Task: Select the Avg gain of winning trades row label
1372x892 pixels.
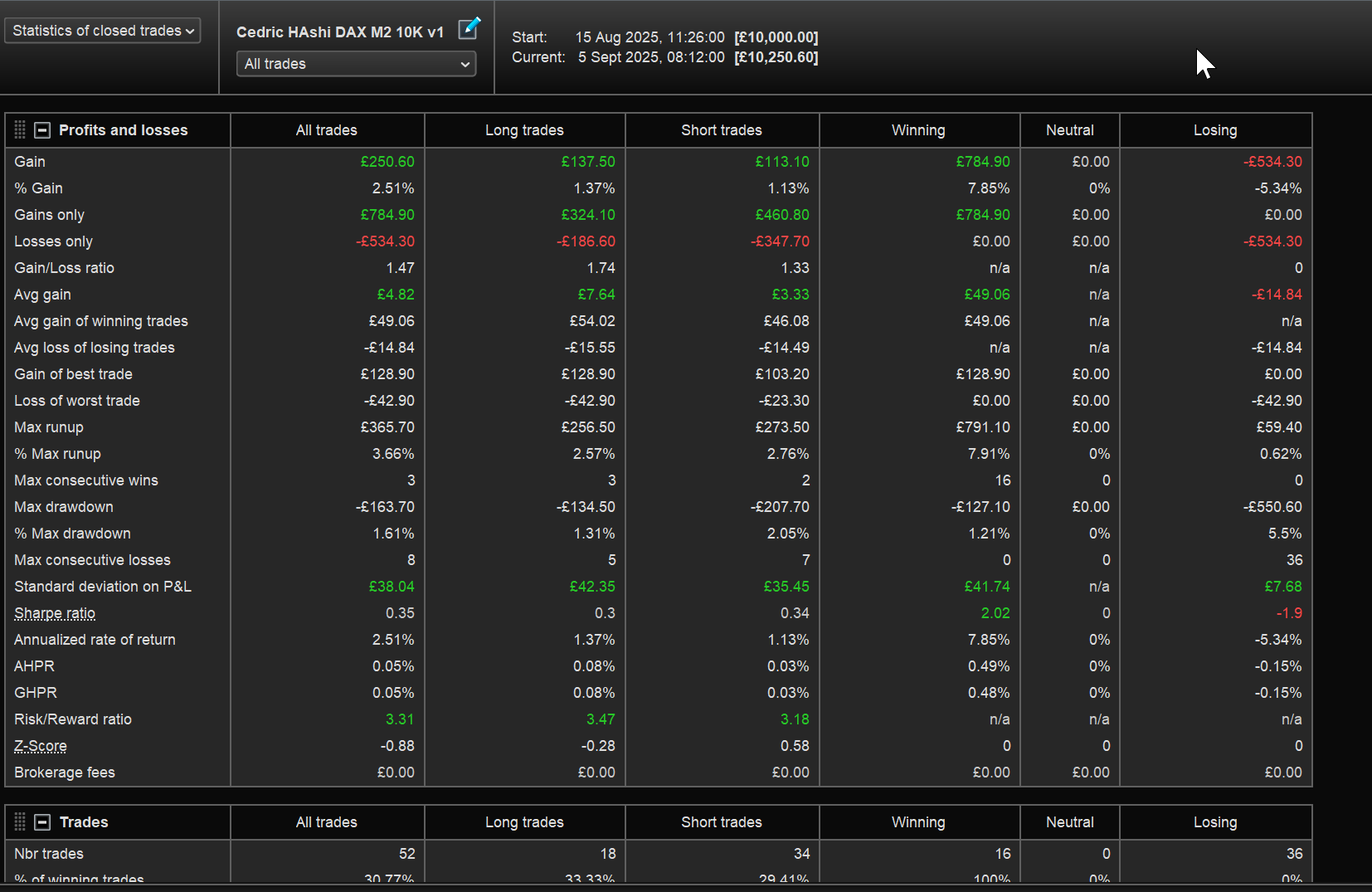Action: point(101,321)
